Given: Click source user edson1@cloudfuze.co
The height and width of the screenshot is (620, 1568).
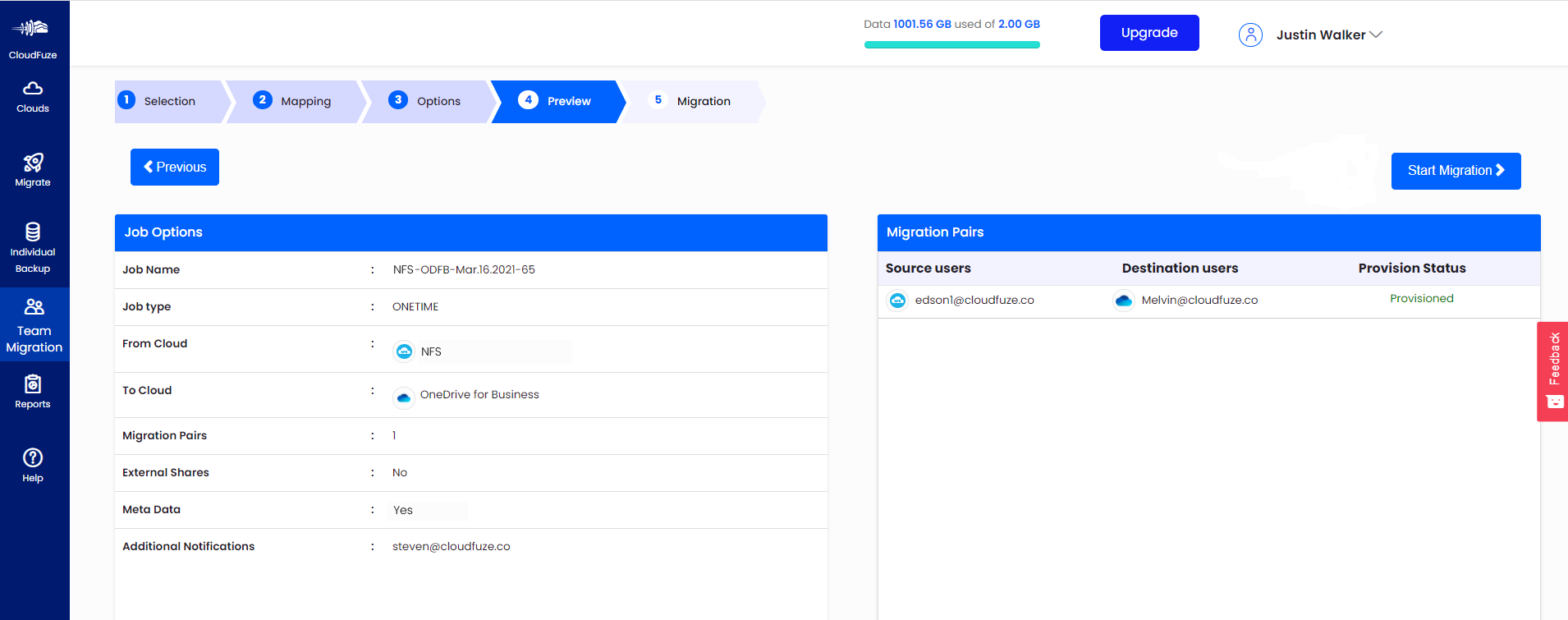Looking at the screenshot, I should click(974, 300).
